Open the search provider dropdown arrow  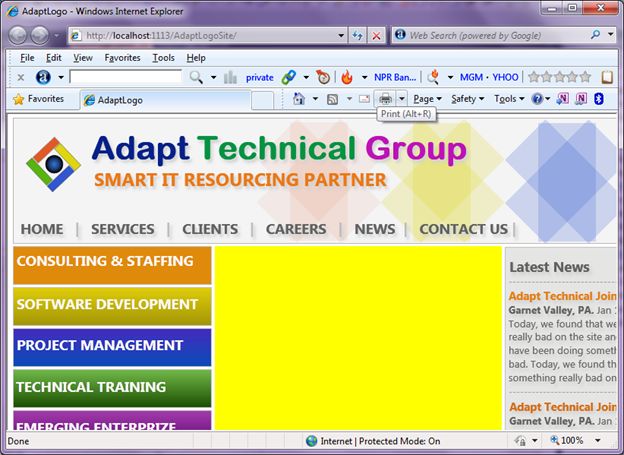coord(610,35)
